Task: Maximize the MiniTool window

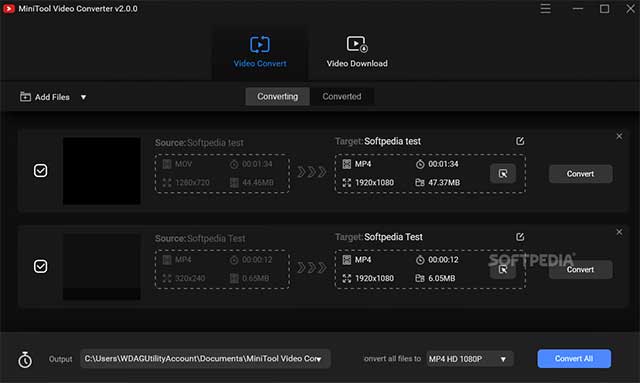Action: pyautogui.click(x=604, y=9)
